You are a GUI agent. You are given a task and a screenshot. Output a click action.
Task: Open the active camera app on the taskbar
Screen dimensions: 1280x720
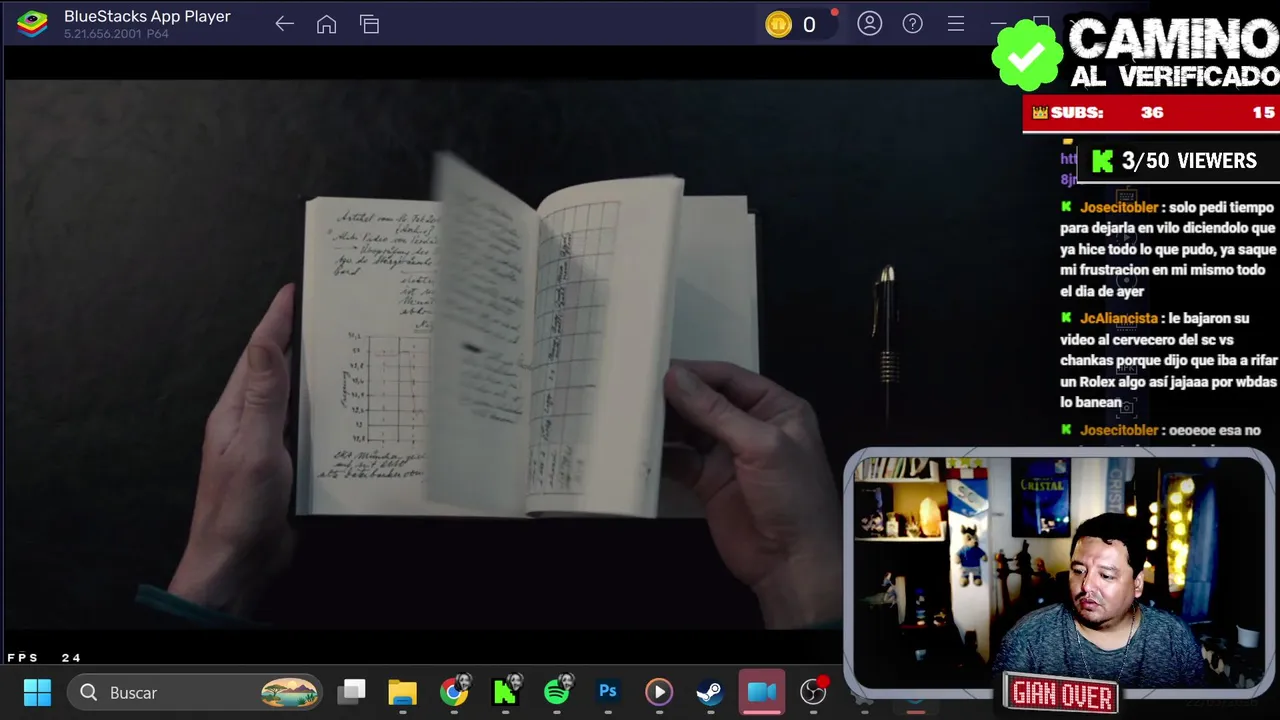pyautogui.click(x=762, y=692)
